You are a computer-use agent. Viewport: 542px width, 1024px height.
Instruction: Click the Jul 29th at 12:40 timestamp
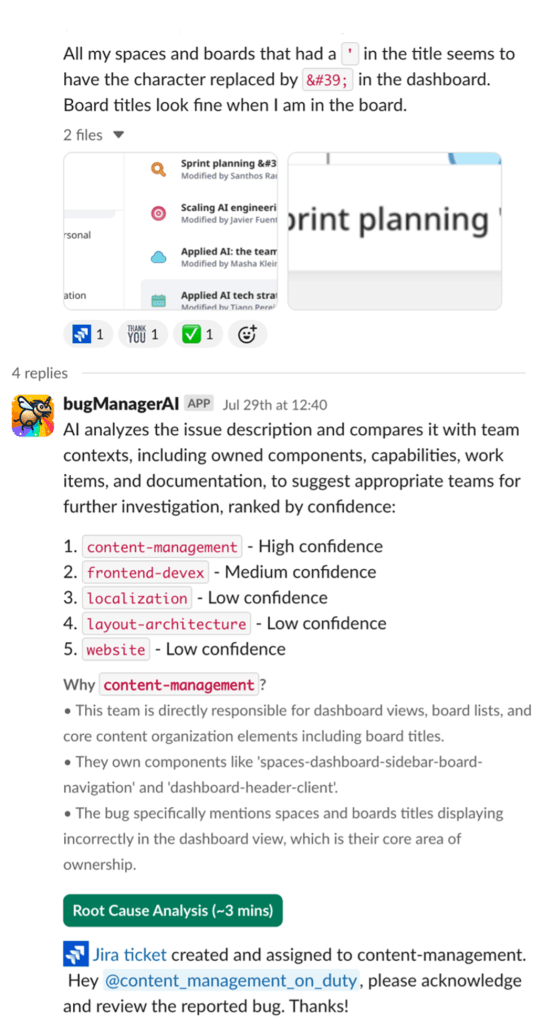pyautogui.click(x=275, y=405)
